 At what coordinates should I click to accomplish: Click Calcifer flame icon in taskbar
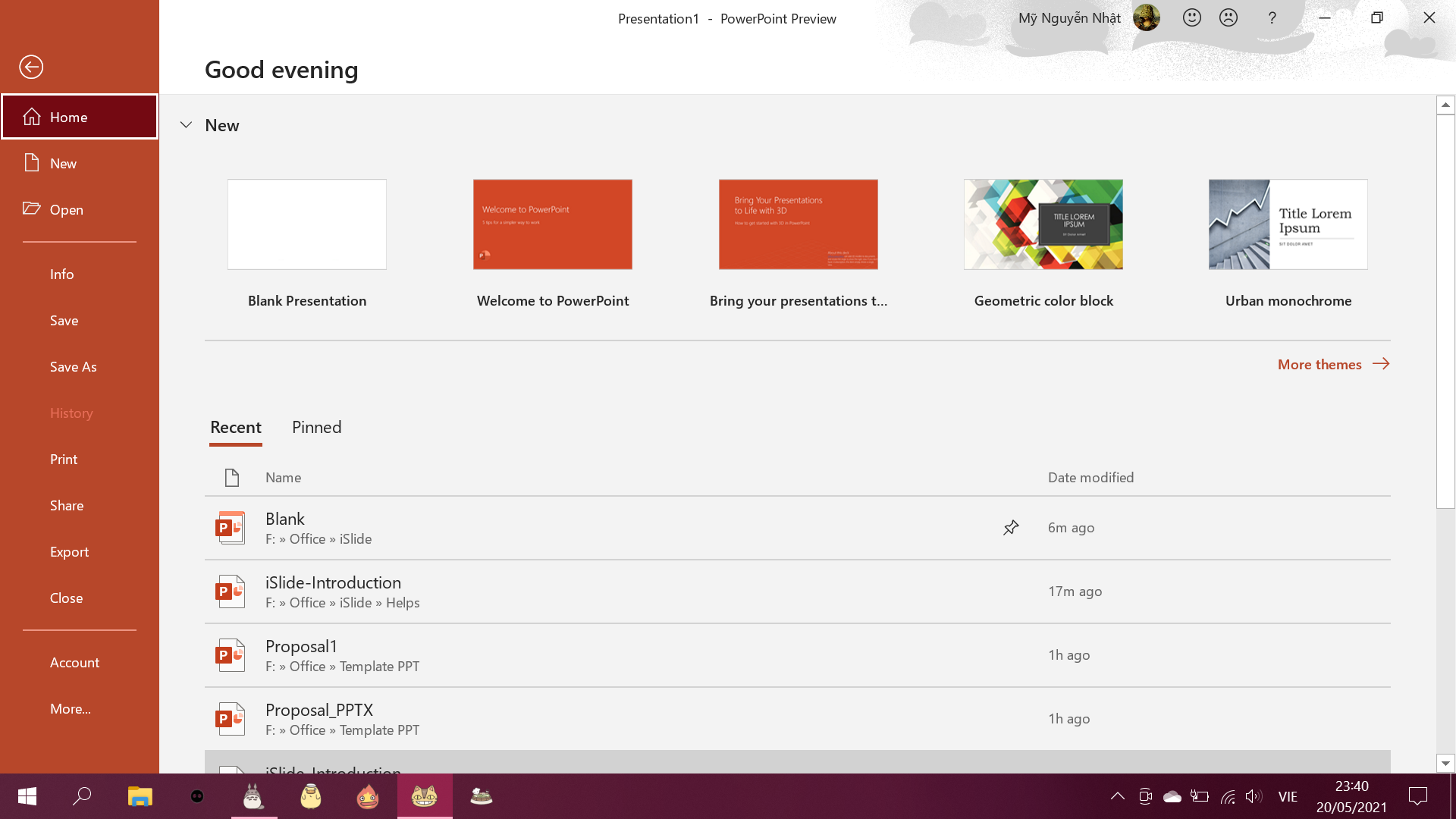pos(368,796)
